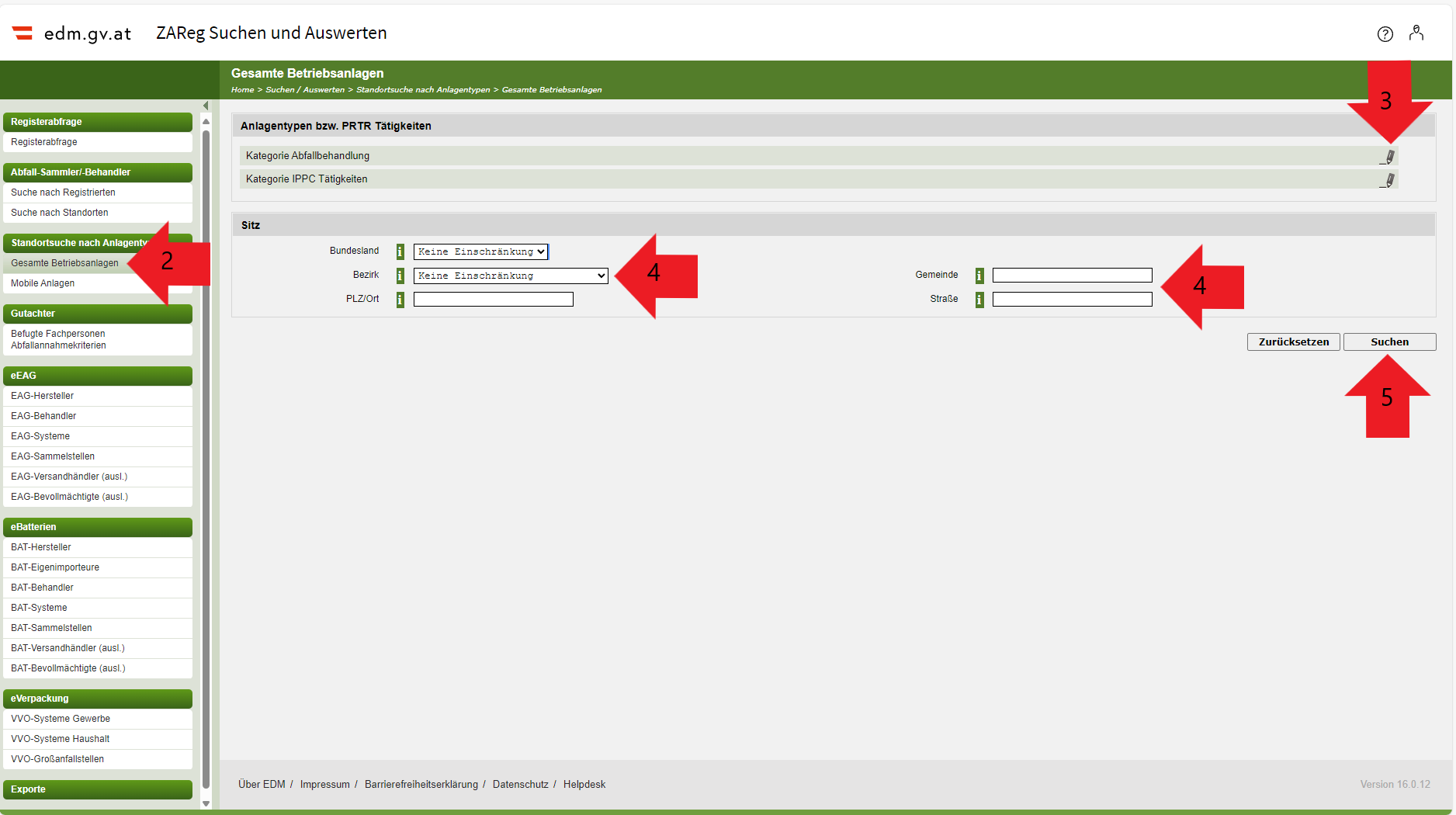The image size is (1456, 815).
Task: Open EAG-Versandhändler (ausl.) entry
Action: pos(98,477)
